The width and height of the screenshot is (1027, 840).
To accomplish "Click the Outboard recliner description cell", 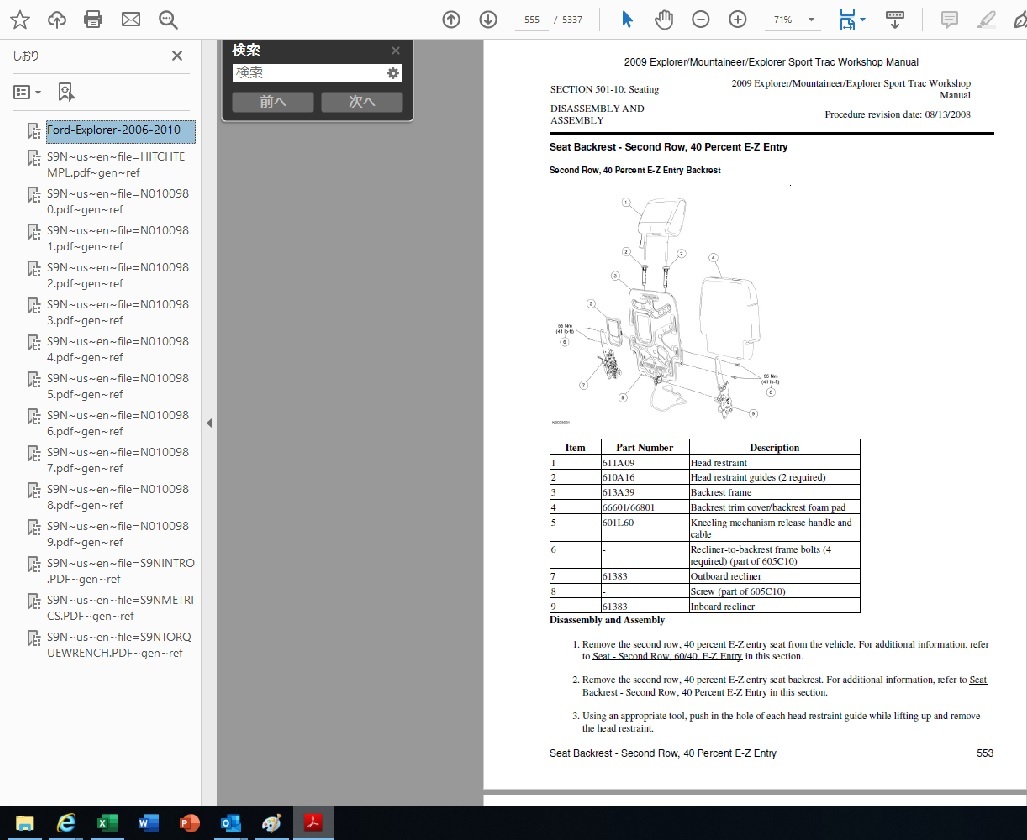I will (774, 577).
